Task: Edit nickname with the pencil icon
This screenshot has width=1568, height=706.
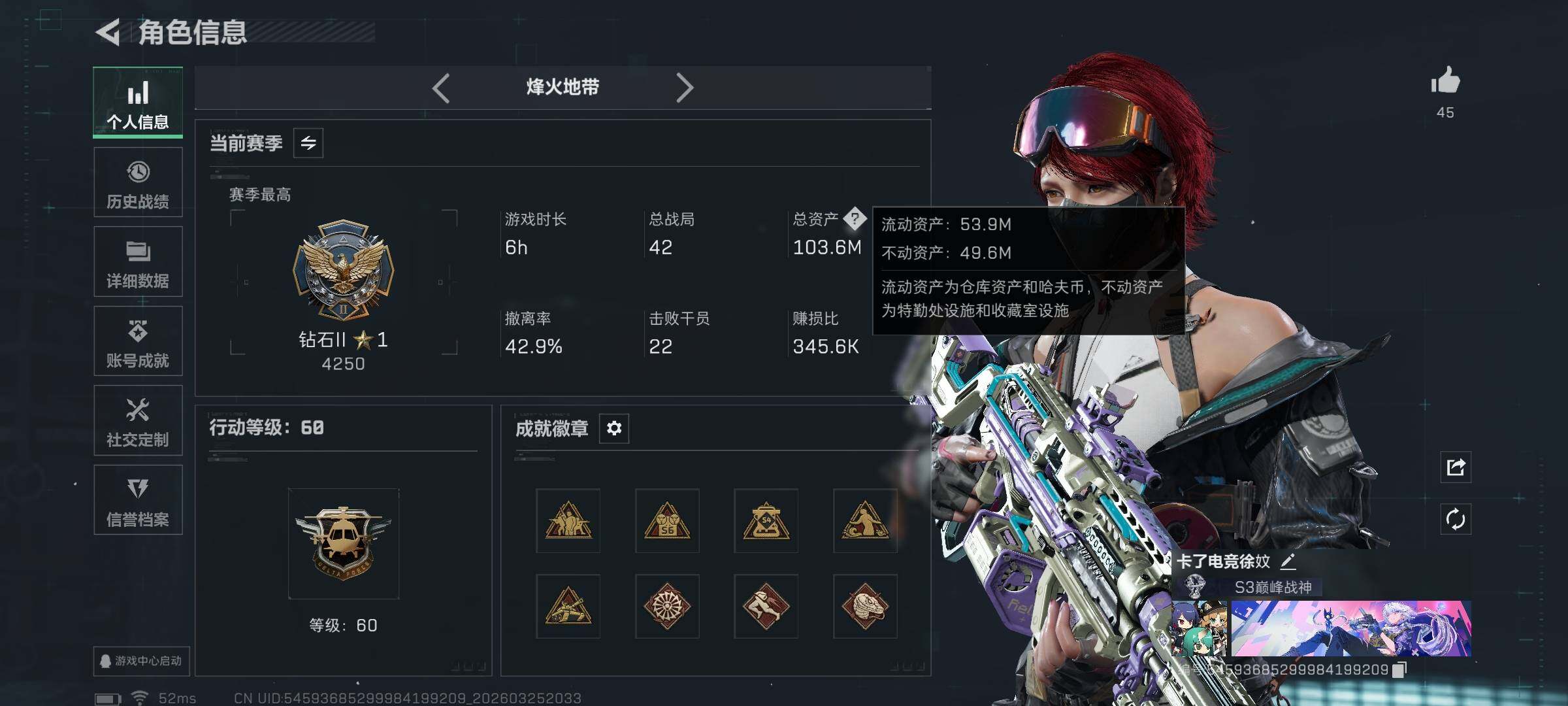Action: [1288, 561]
